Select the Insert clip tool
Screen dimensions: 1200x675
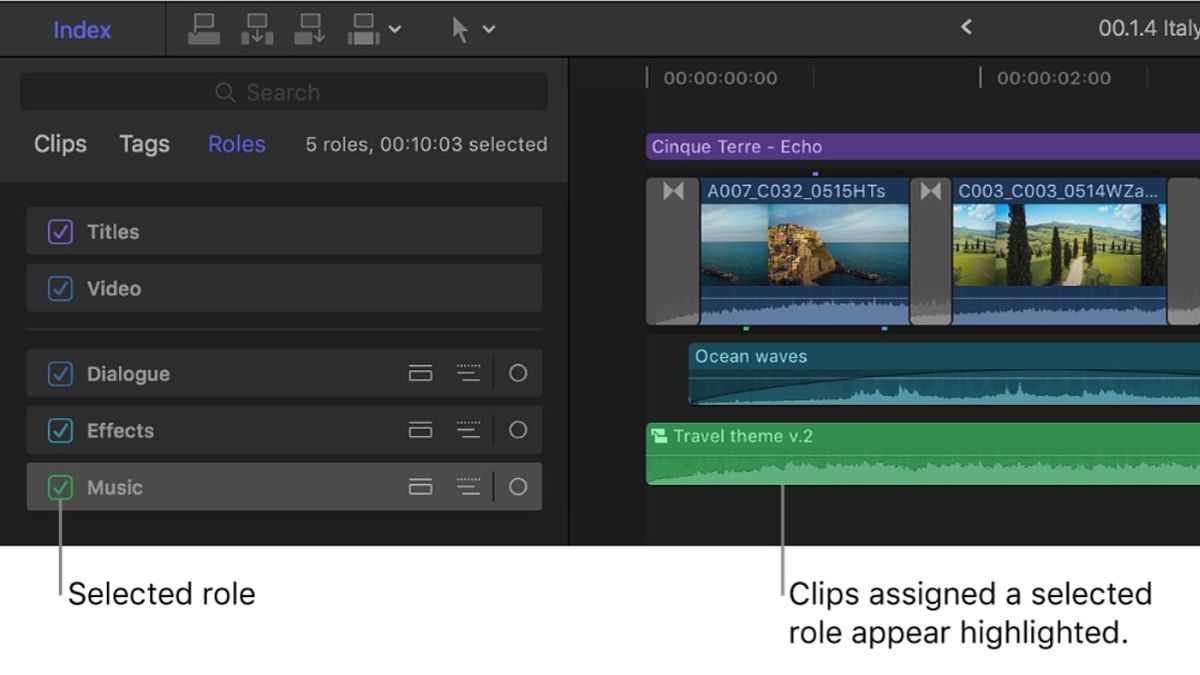[x=258, y=28]
